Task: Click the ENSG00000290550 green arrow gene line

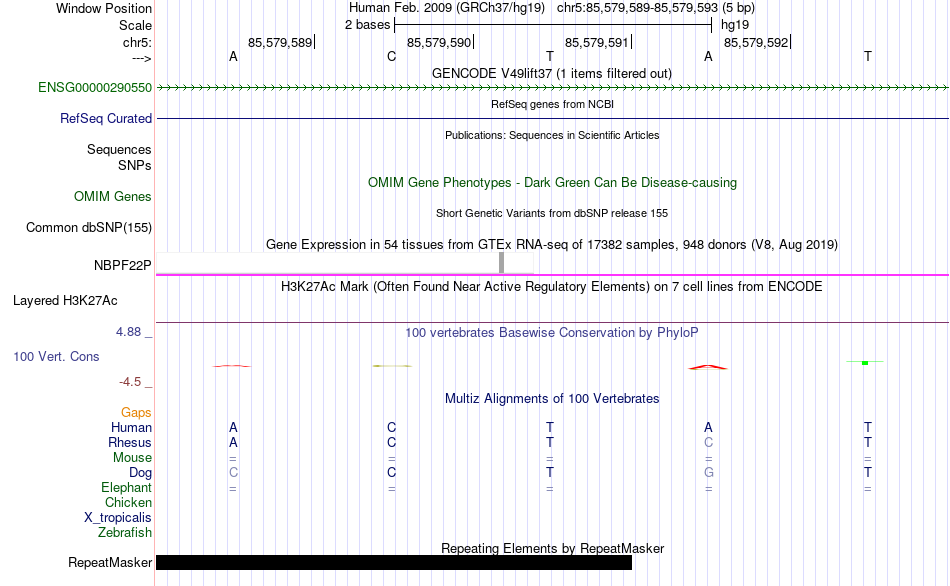Action: [x=552, y=88]
